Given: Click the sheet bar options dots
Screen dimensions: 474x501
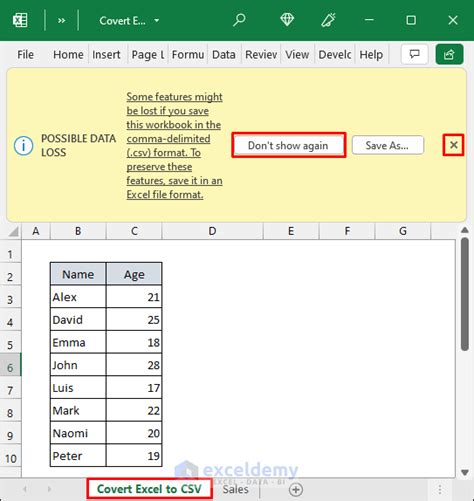Looking at the screenshot, I should pos(440,490).
